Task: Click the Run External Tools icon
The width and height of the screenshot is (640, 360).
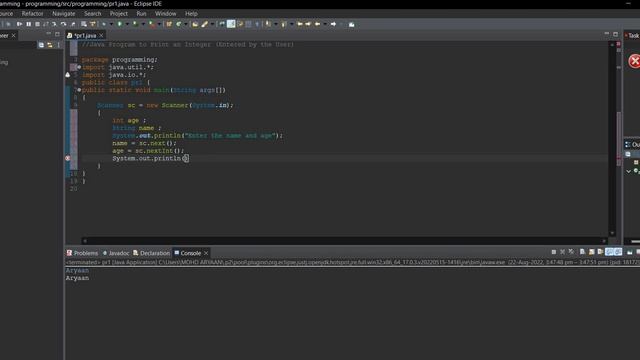Action: [151, 24]
